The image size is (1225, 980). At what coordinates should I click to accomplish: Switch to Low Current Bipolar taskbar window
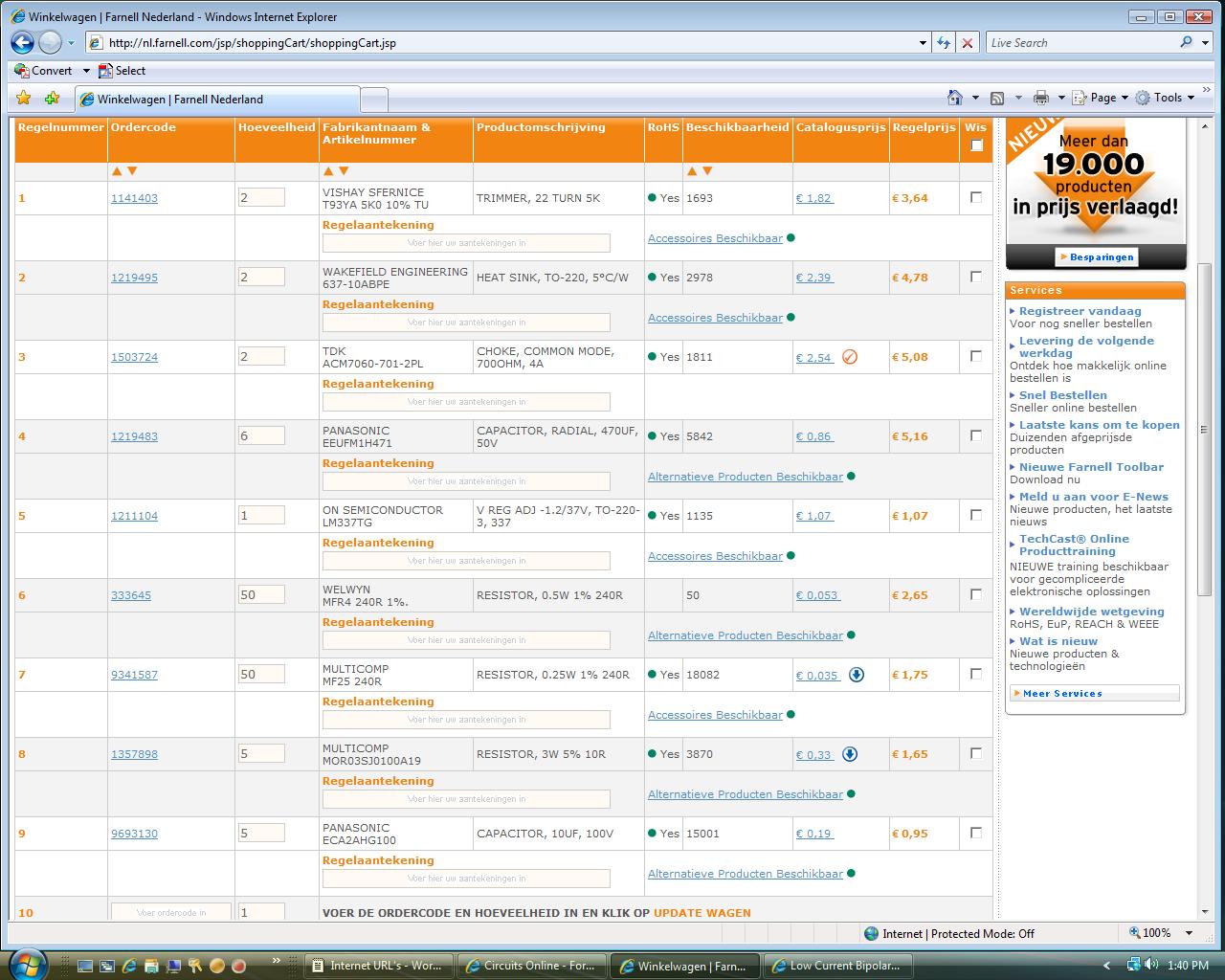(x=838, y=966)
